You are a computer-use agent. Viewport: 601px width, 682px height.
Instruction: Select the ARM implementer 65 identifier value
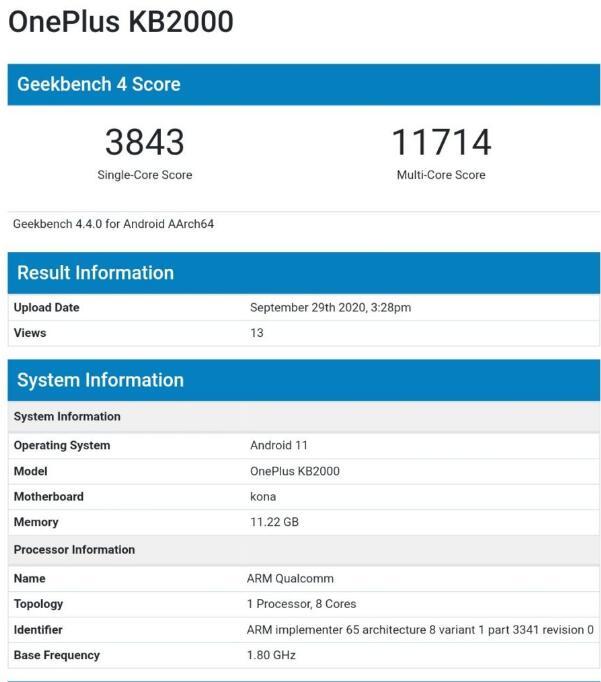tap(420, 629)
